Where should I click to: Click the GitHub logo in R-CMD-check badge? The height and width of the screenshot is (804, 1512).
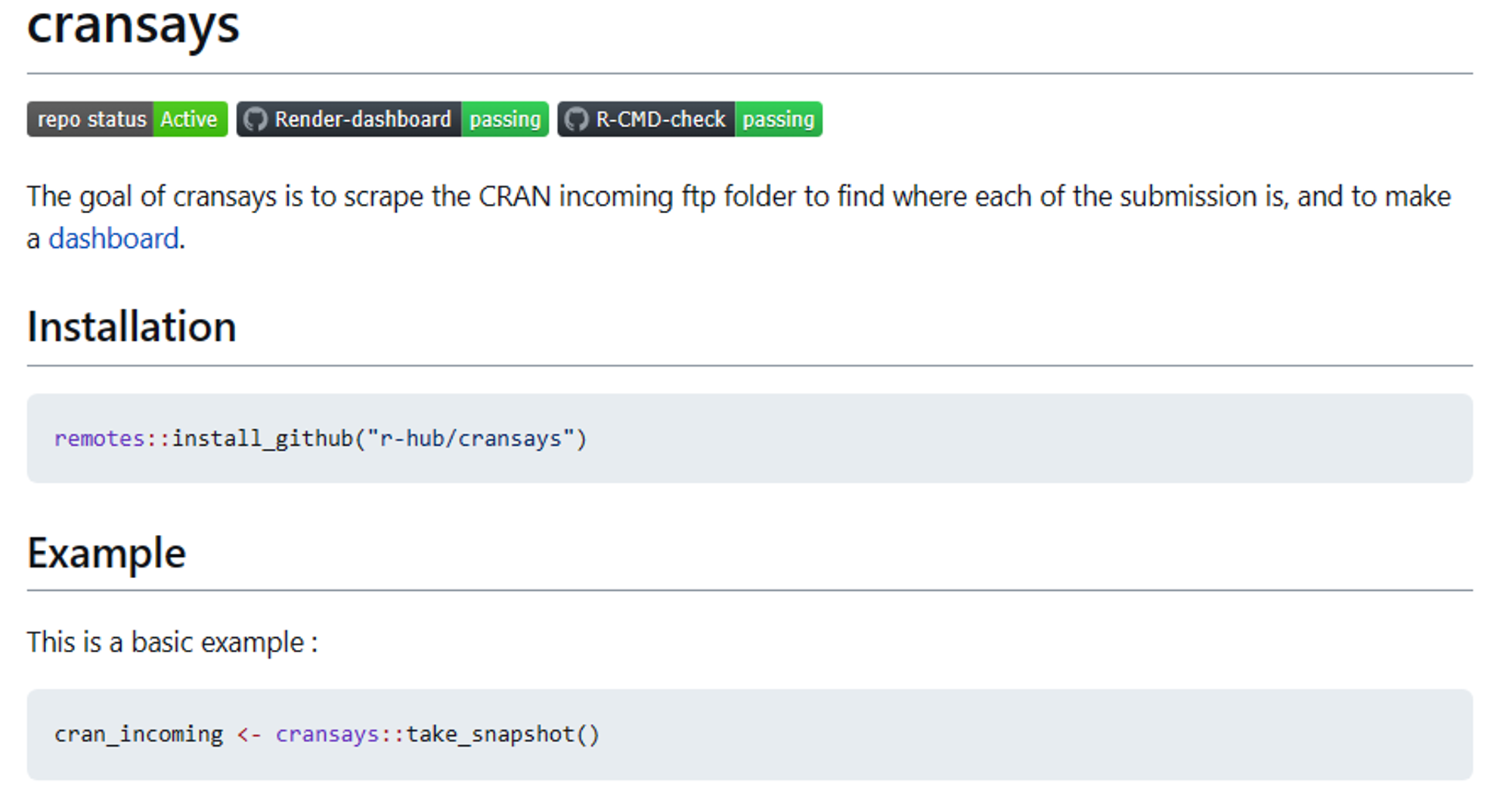click(x=577, y=119)
